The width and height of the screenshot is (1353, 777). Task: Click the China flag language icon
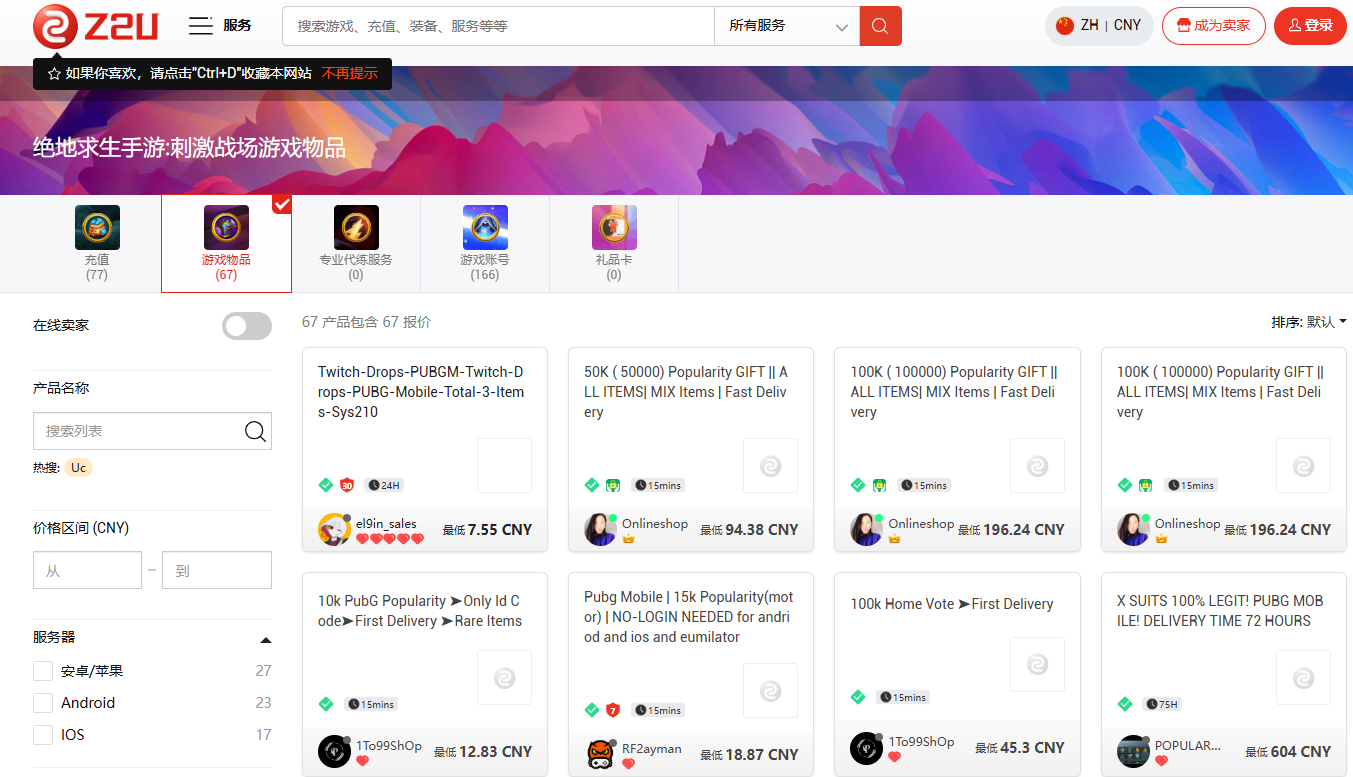point(1065,25)
